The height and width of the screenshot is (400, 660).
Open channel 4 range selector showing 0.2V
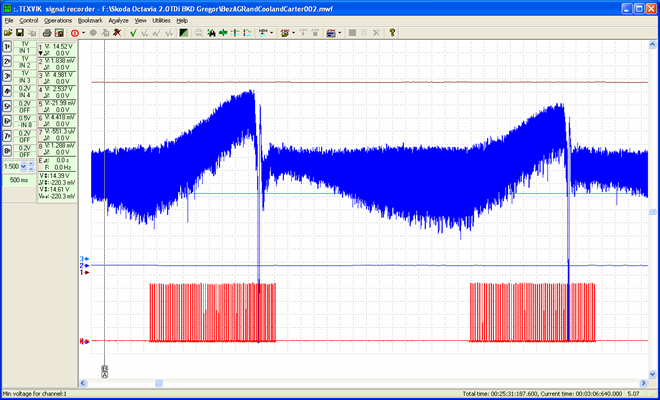pos(25,88)
